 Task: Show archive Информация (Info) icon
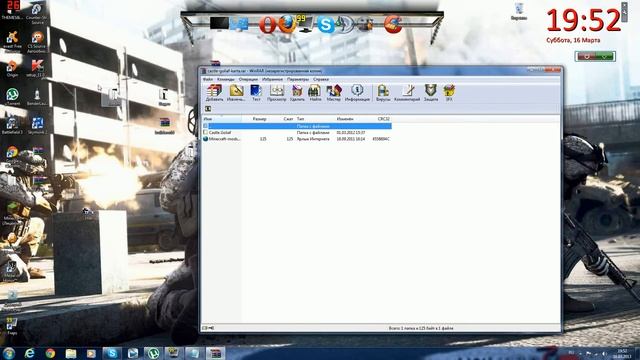point(357,93)
